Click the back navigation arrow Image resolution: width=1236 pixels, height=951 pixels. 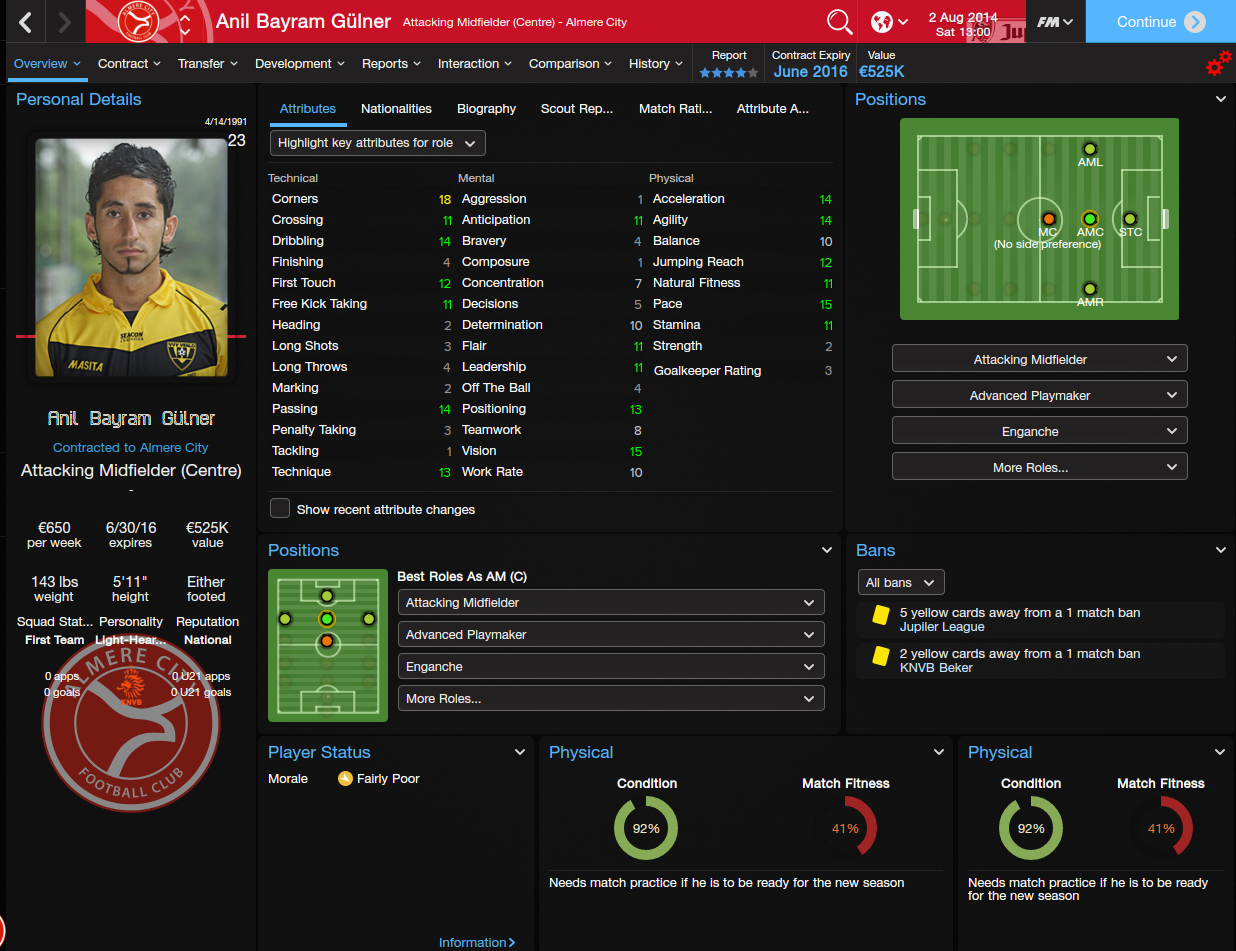point(26,21)
